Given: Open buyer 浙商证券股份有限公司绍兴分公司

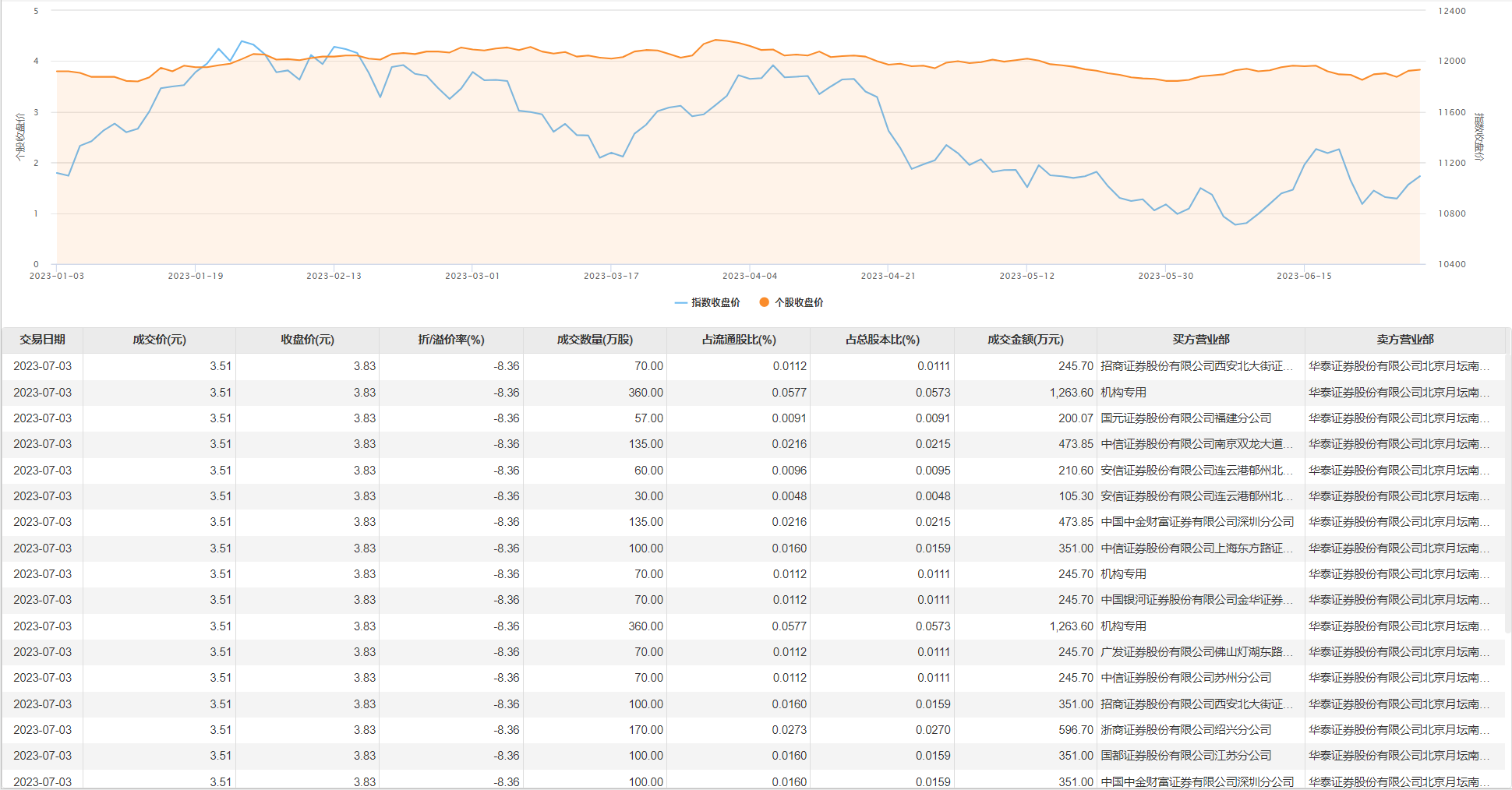Looking at the screenshot, I should point(1185,730).
